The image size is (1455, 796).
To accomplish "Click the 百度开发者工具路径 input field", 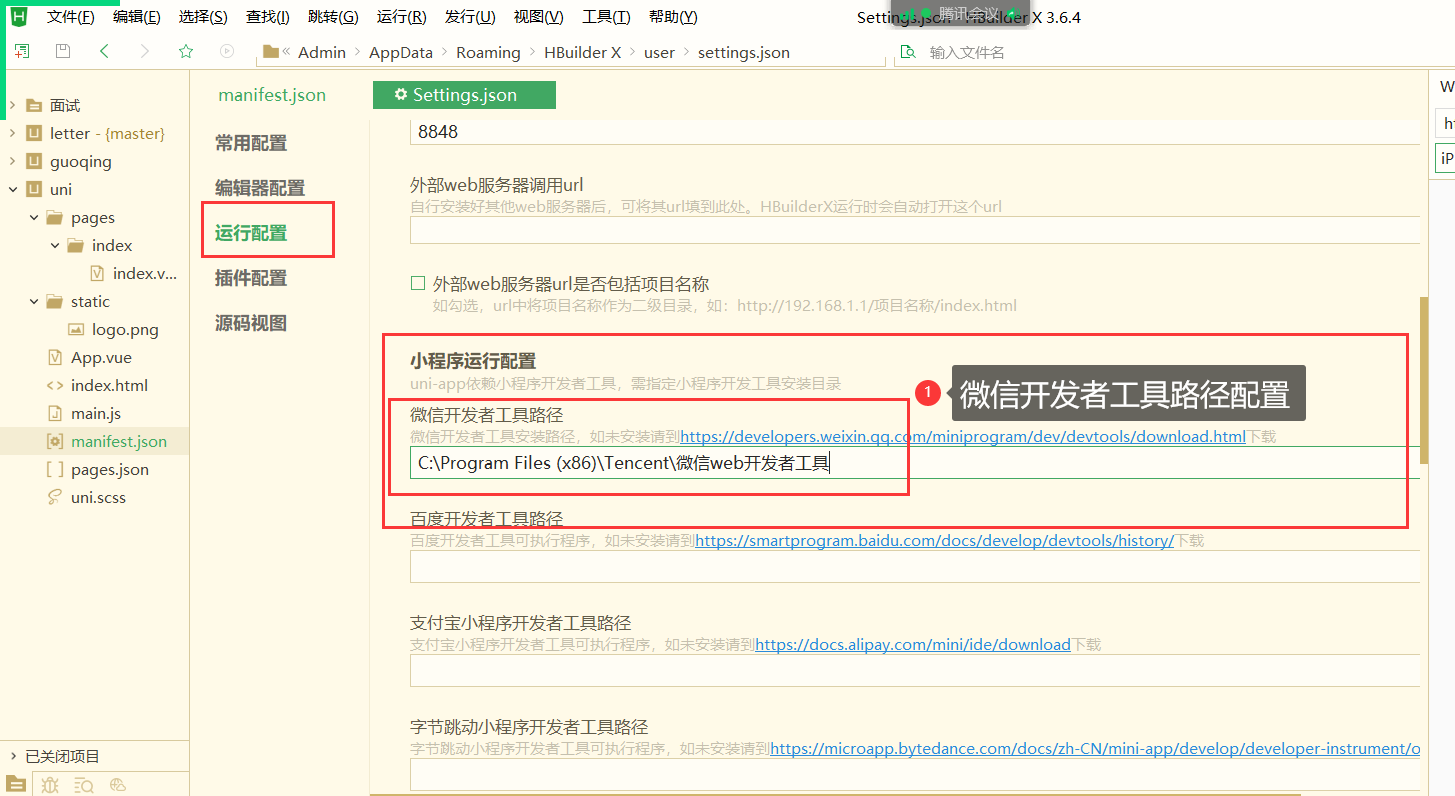I will tap(915, 566).
